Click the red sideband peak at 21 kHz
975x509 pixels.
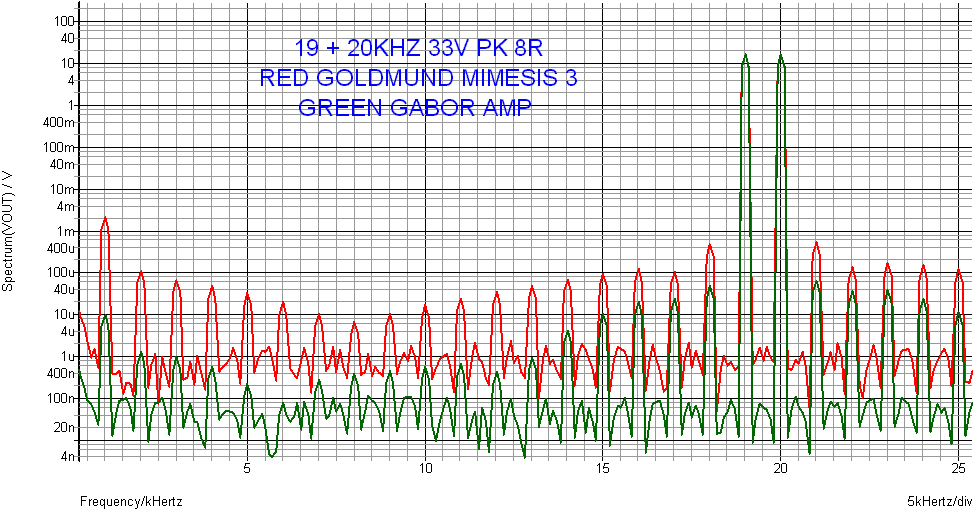pyautogui.click(x=816, y=245)
